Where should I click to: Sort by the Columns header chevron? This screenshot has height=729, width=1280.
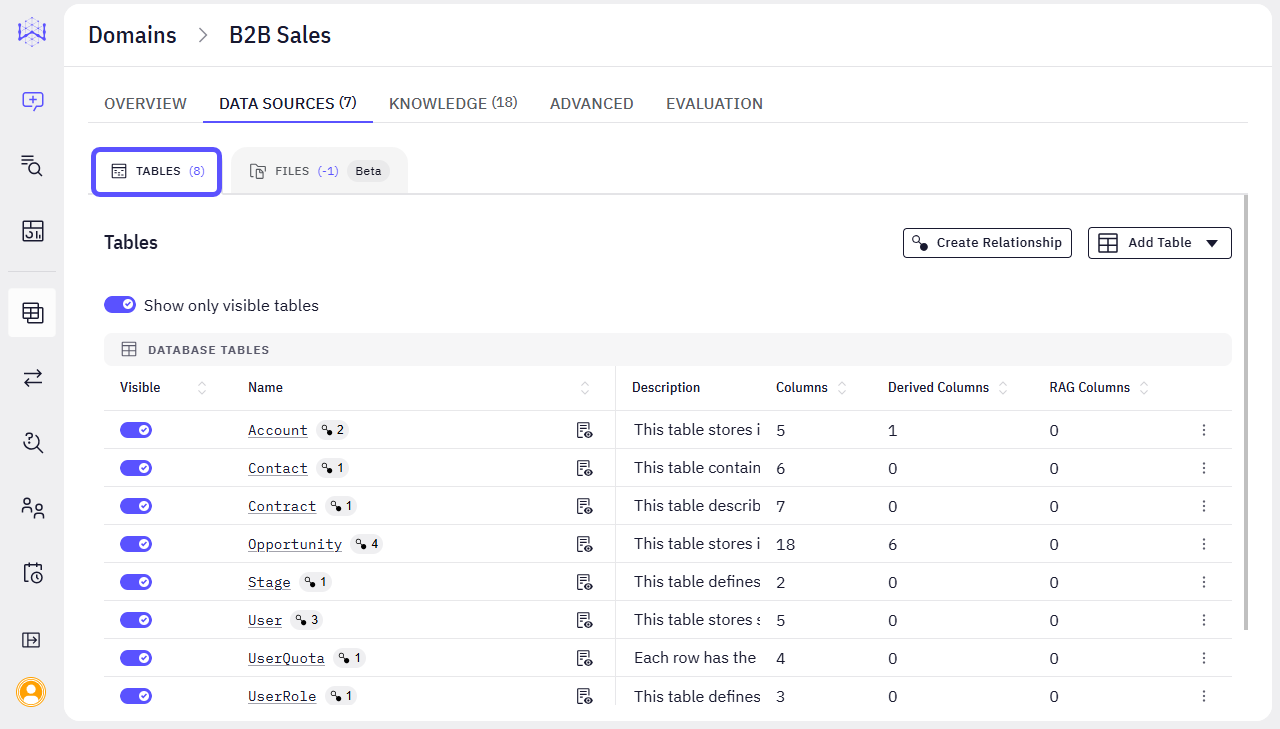pyautogui.click(x=841, y=387)
